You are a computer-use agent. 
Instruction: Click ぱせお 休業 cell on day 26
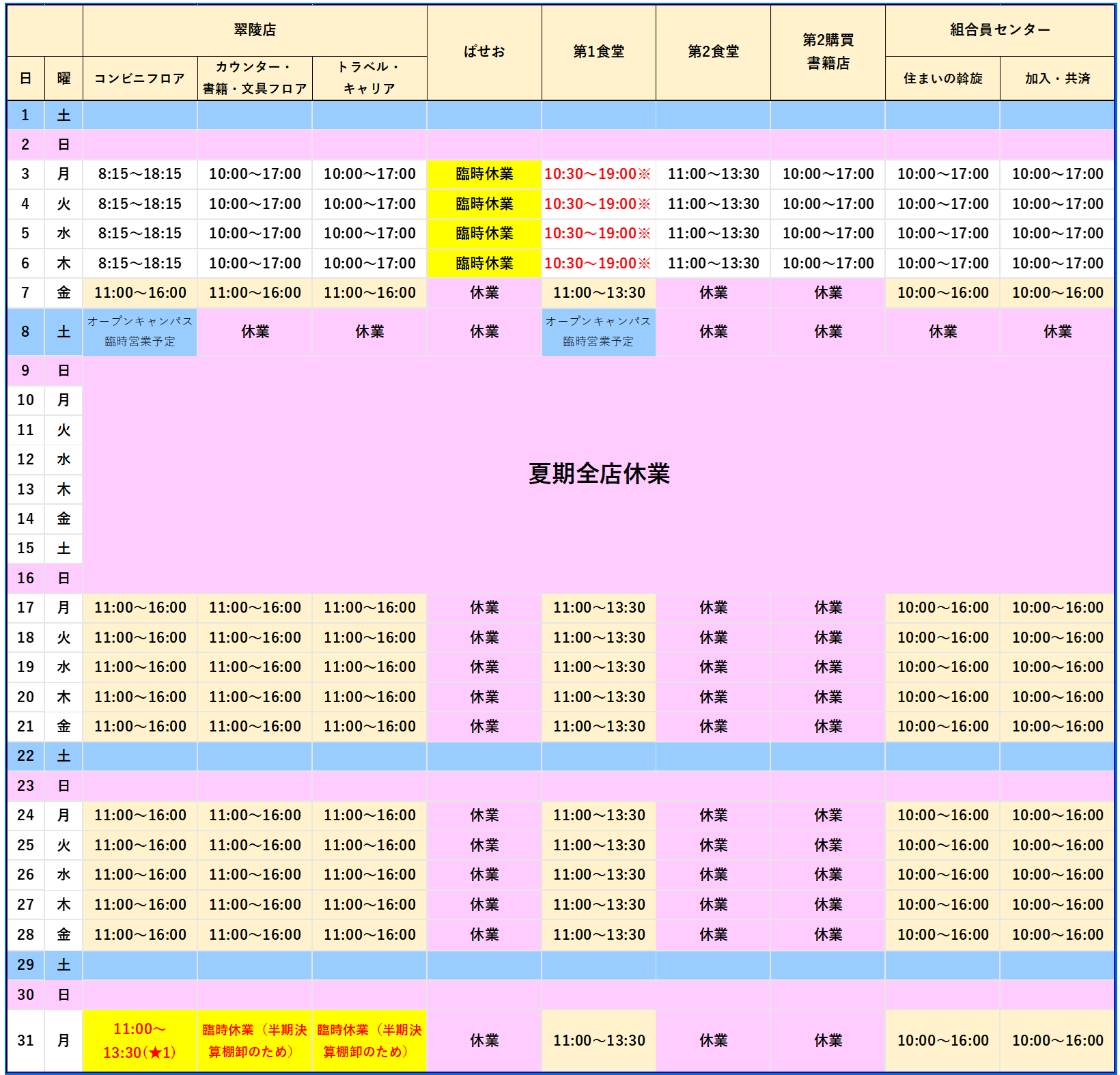(x=484, y=875)
